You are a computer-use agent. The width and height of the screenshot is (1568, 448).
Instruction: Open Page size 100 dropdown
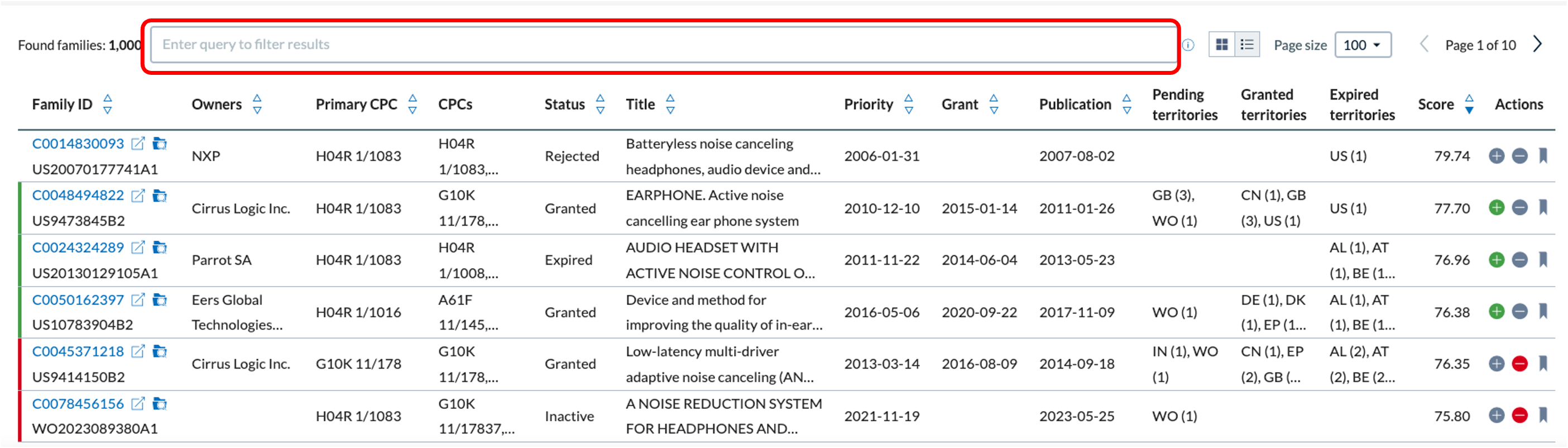click(1362, 45)
